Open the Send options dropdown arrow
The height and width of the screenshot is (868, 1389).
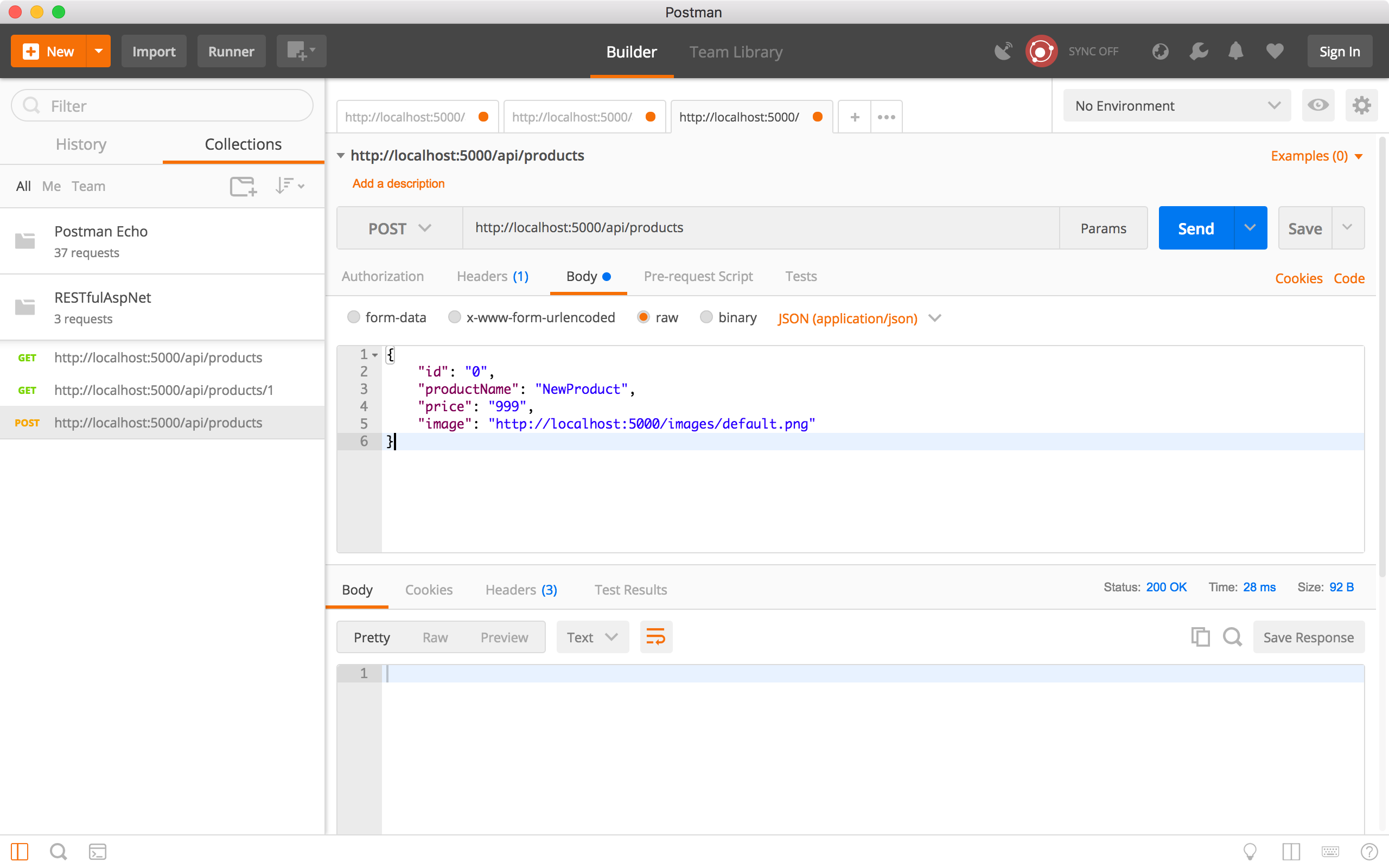1250,228
